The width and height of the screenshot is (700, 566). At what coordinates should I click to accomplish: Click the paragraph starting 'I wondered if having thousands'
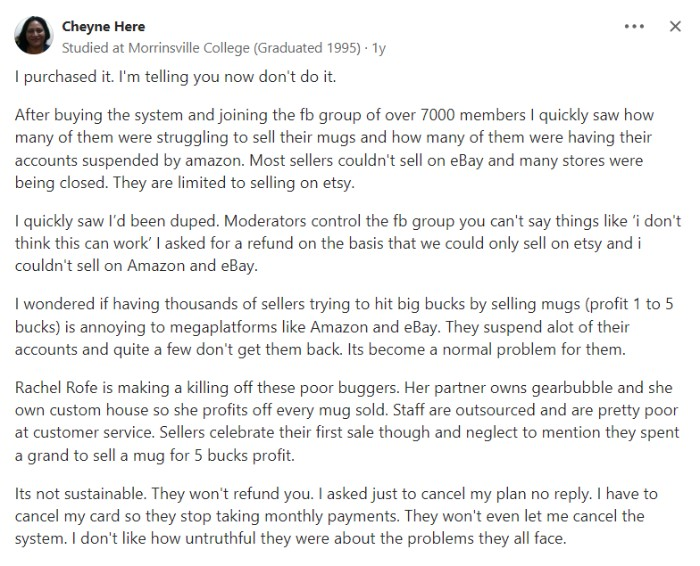pos(344,327)
